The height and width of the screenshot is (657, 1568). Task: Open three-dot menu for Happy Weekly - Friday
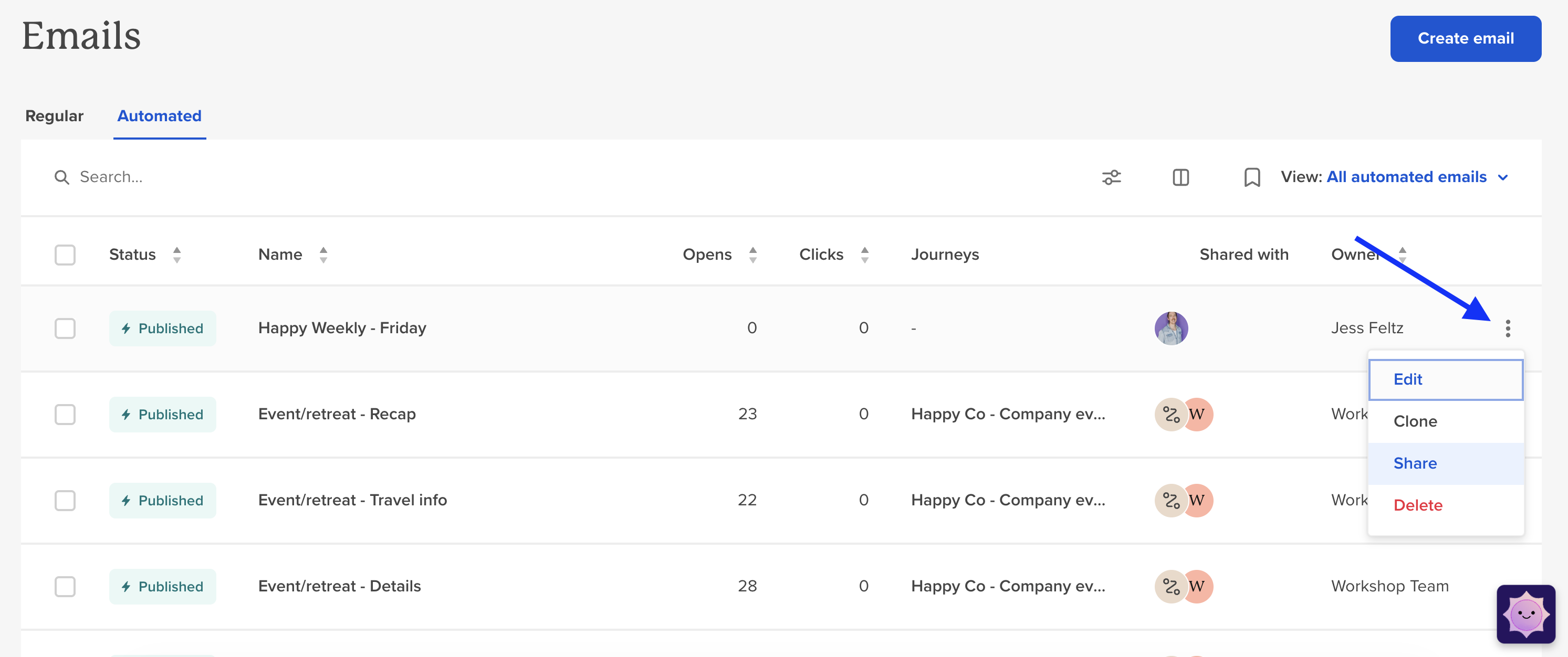[1508, 328]
